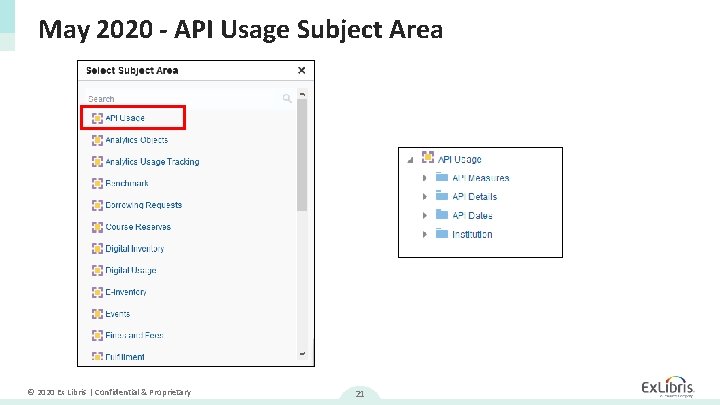Select Analytics Objects text

click(137, 140)
